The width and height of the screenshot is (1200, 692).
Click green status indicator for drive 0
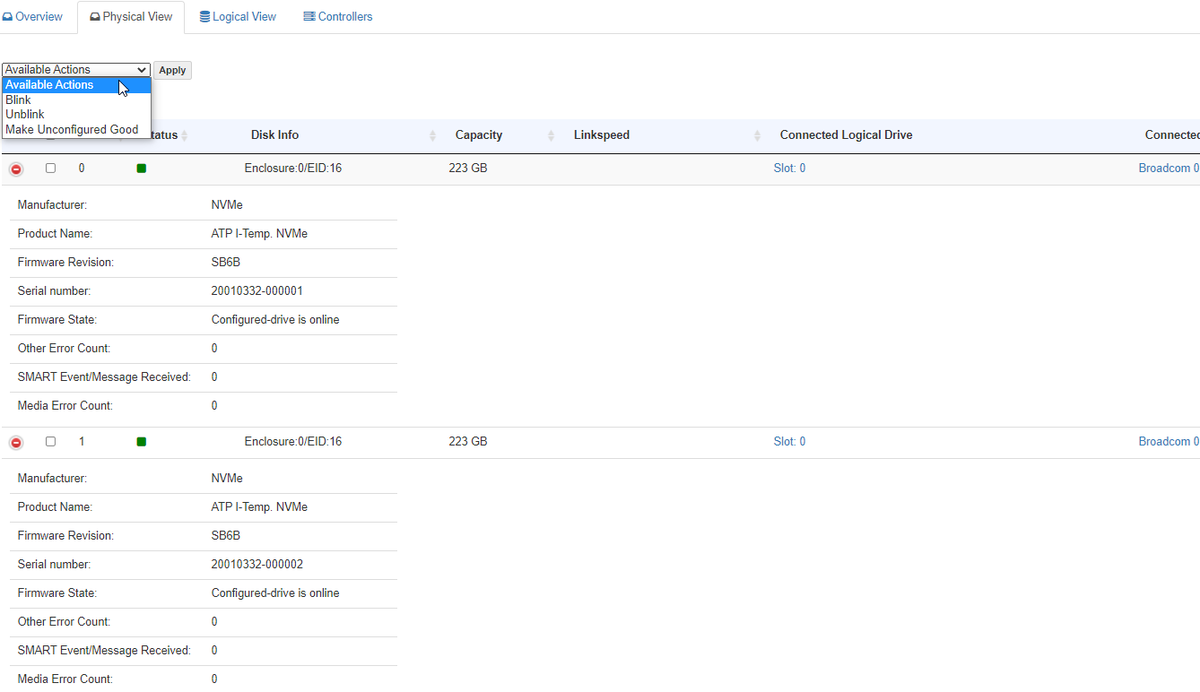coord(141,168)
